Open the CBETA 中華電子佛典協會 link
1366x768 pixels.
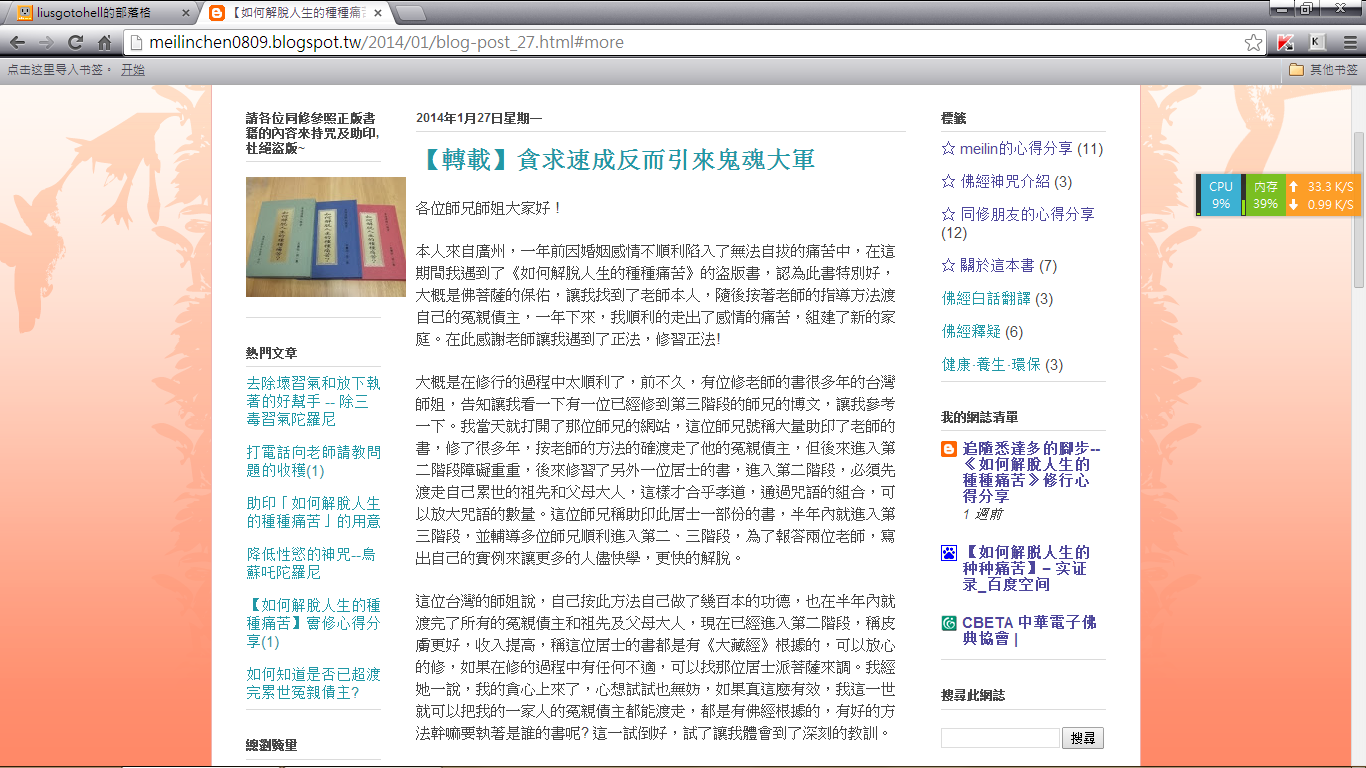(x=1029, y=630)
